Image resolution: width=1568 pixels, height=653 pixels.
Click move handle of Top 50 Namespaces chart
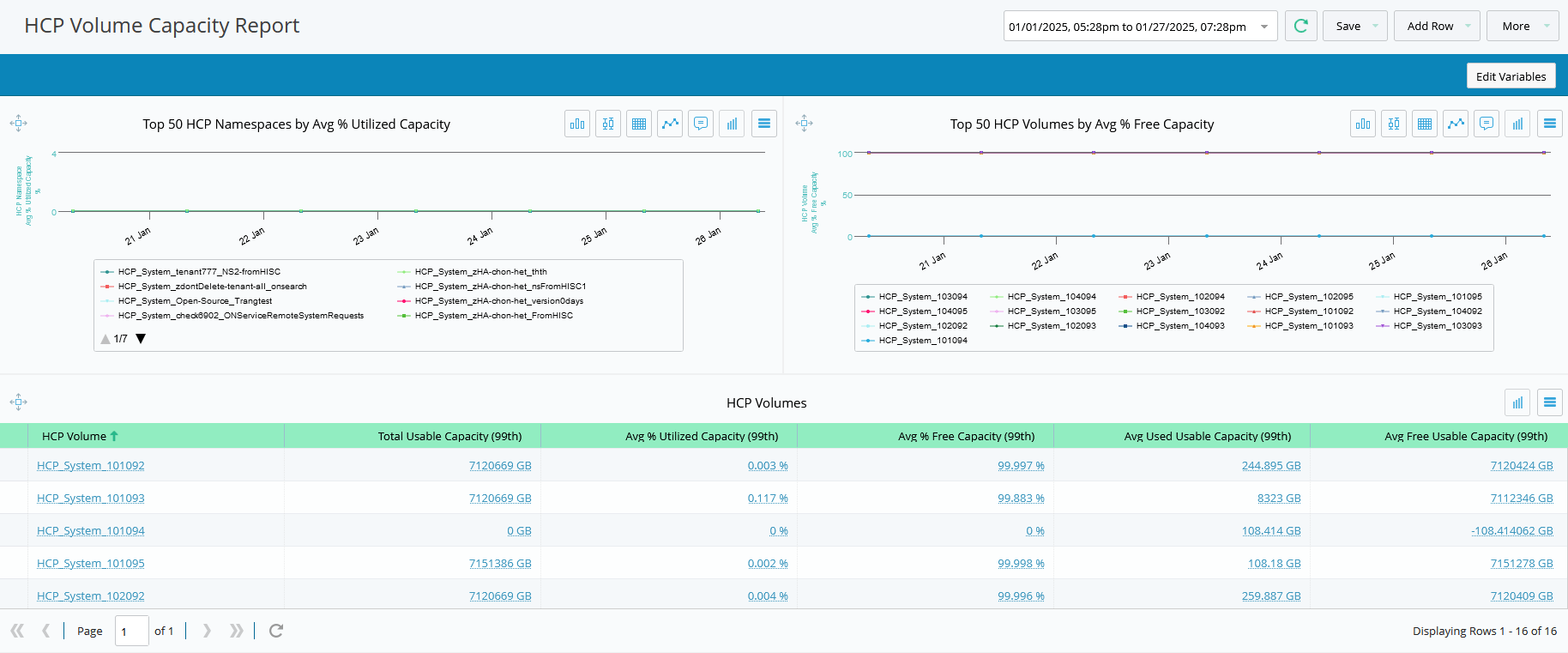click(x=19, y=123)
